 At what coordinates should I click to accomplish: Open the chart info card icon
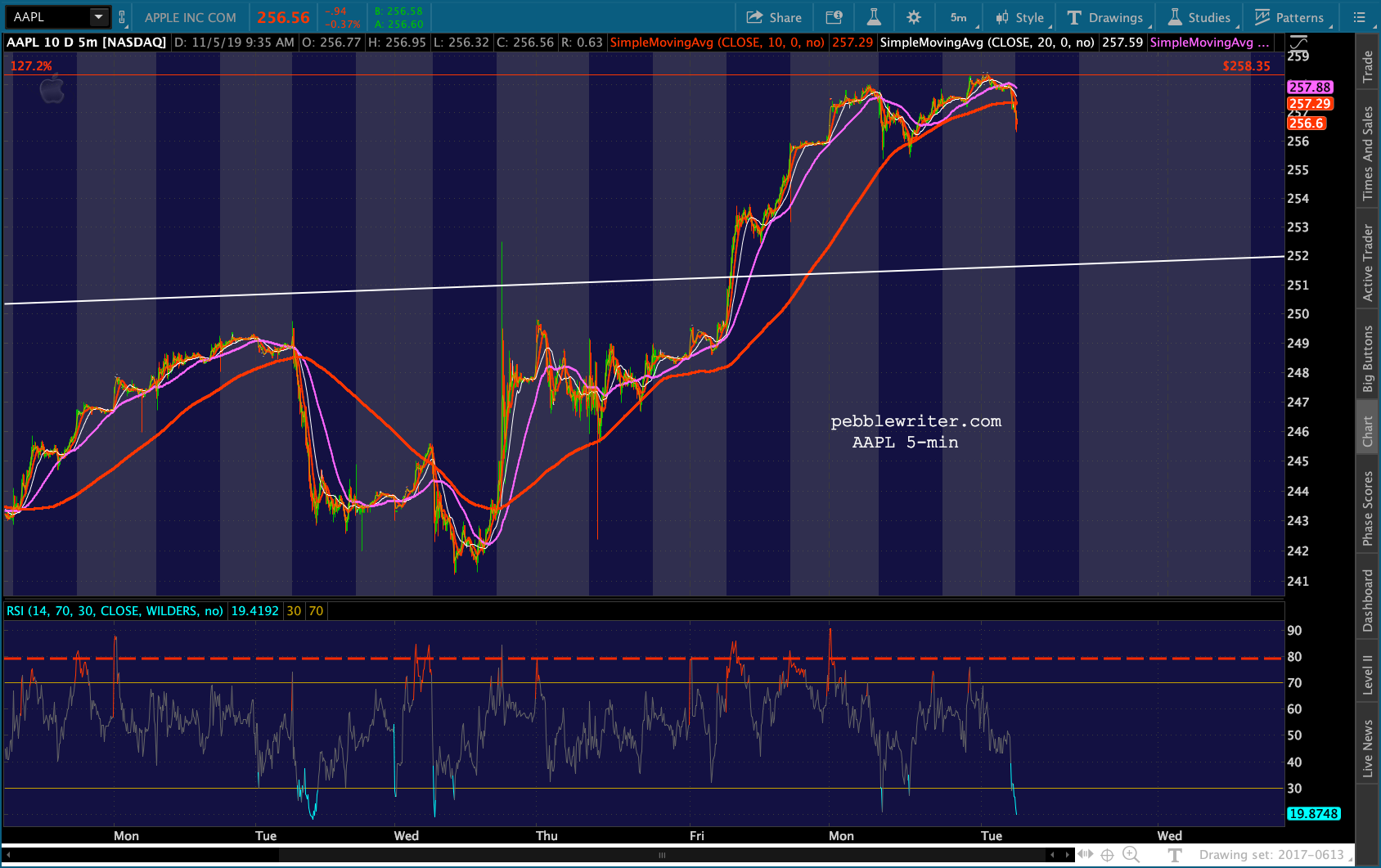pyautogui.click(x=834, y=17)
